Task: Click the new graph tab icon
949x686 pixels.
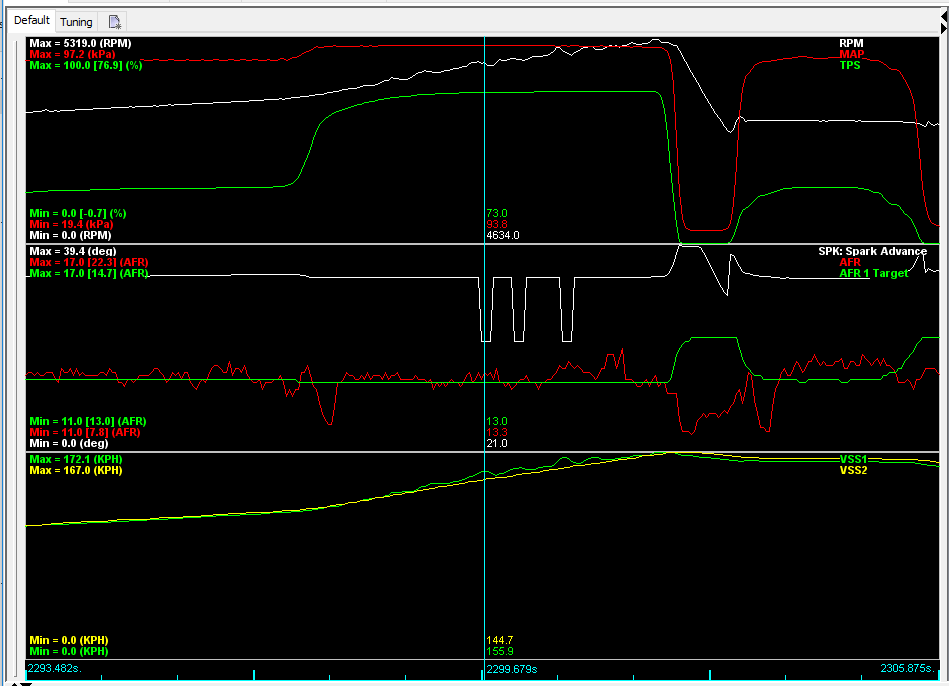Action: click(x=115, y=21)
